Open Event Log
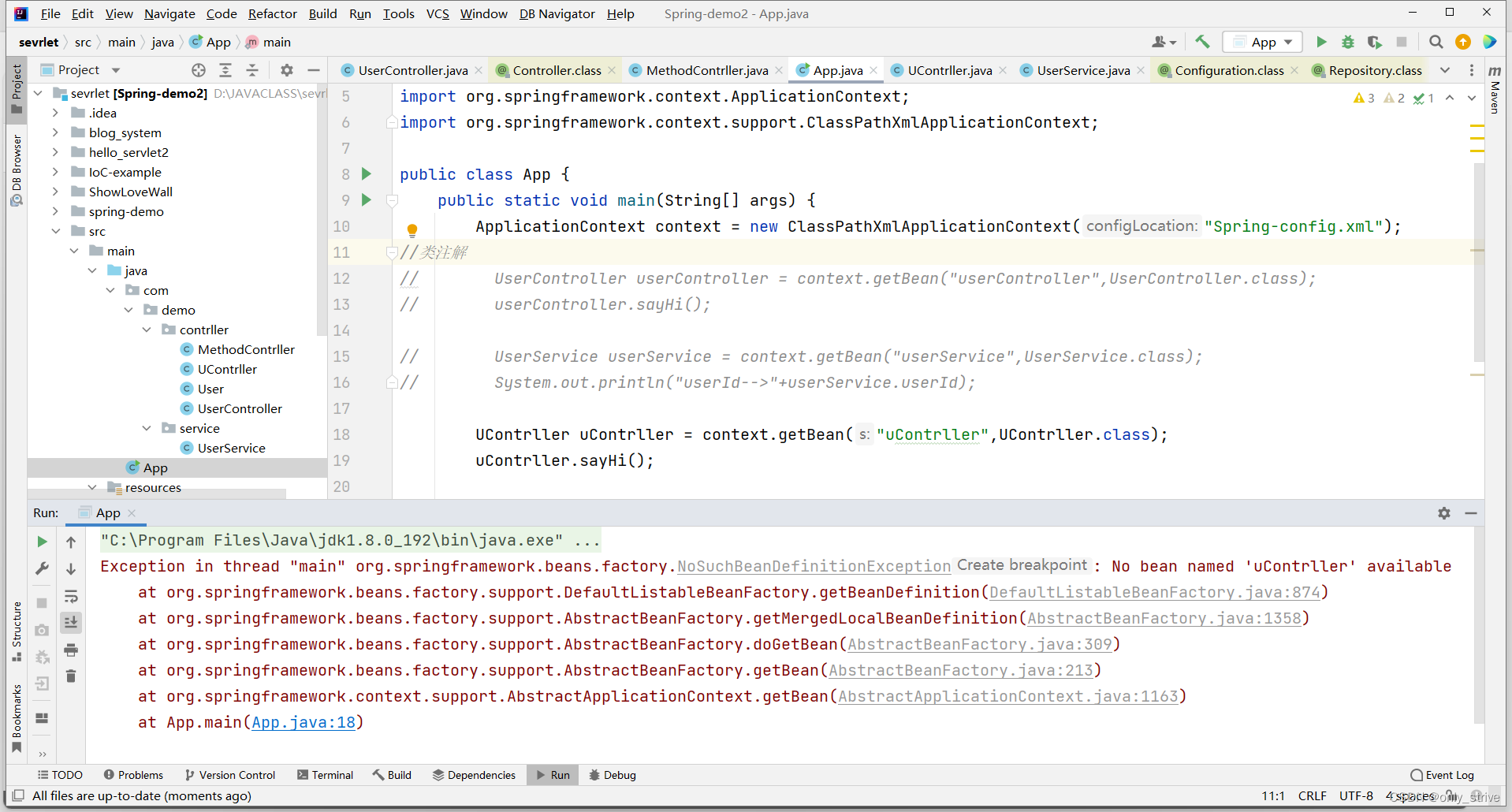The width and height of the screenshot is (1512, 812). 1442,775
